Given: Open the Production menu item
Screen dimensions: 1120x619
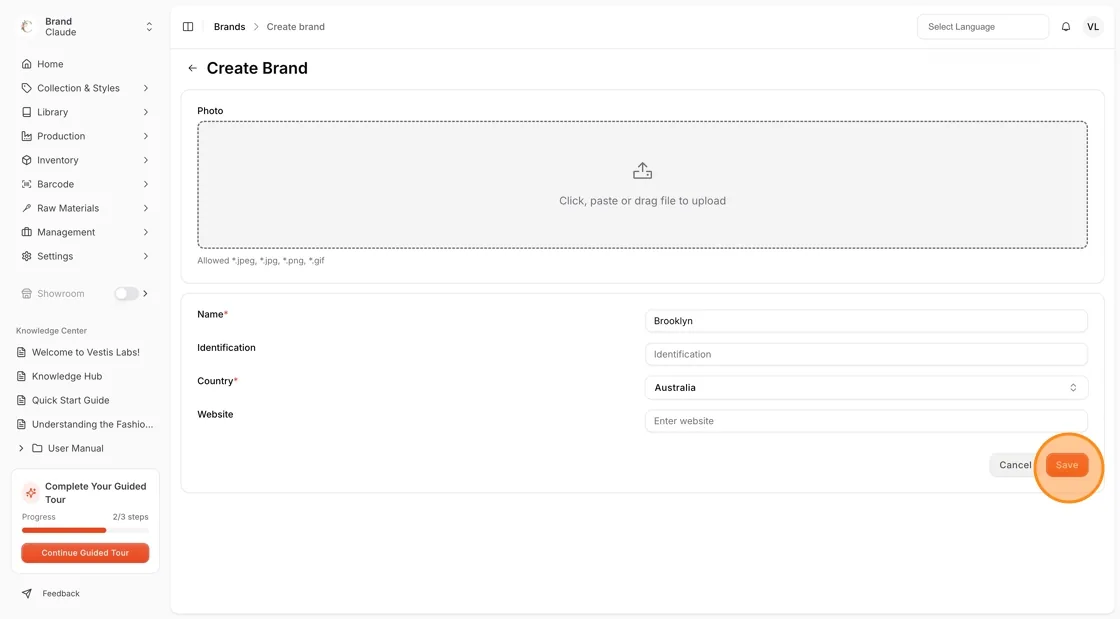Looking at the screenshot, I should [x=86, y=136].
